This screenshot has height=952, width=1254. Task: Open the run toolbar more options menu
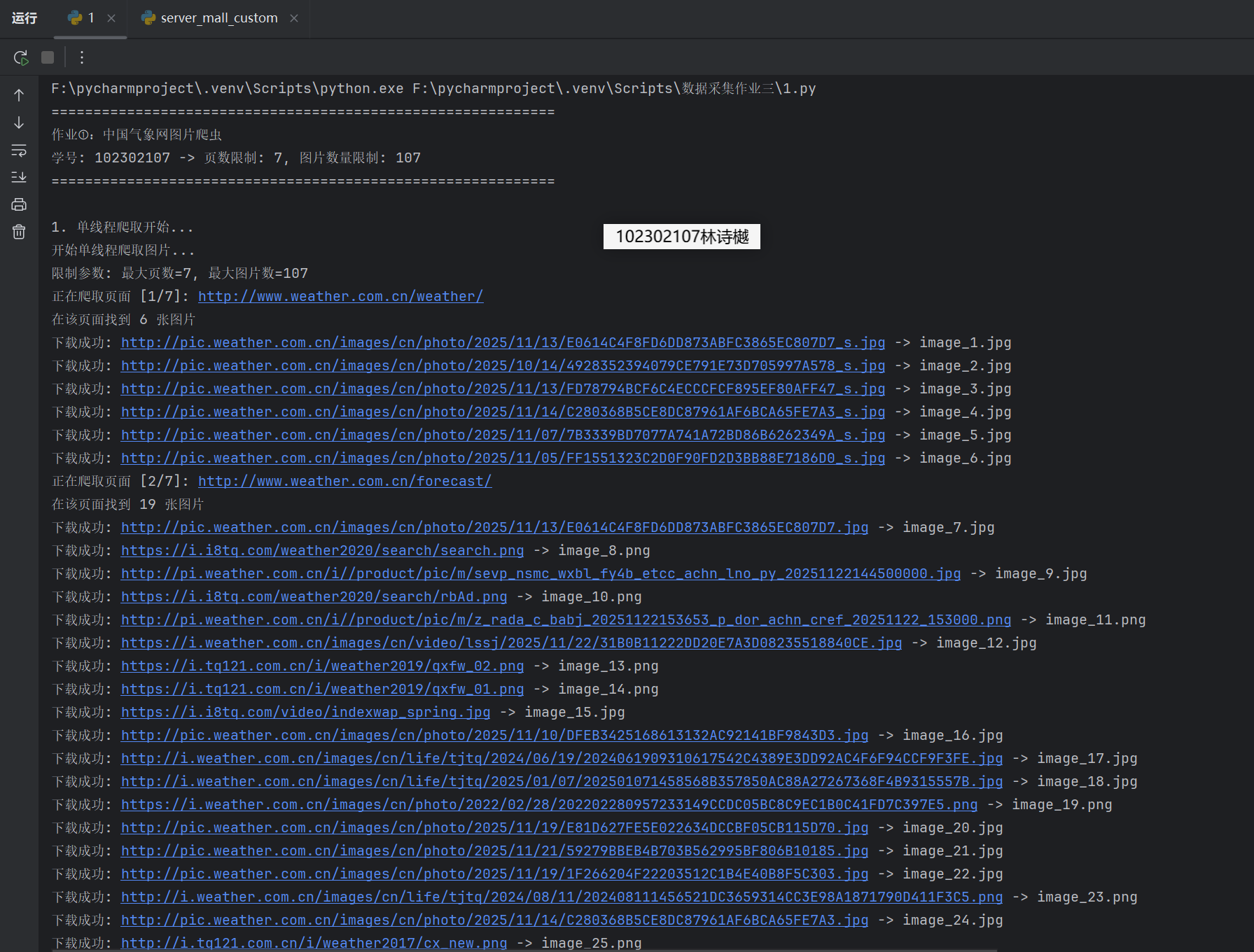click(x=82, y=57)
